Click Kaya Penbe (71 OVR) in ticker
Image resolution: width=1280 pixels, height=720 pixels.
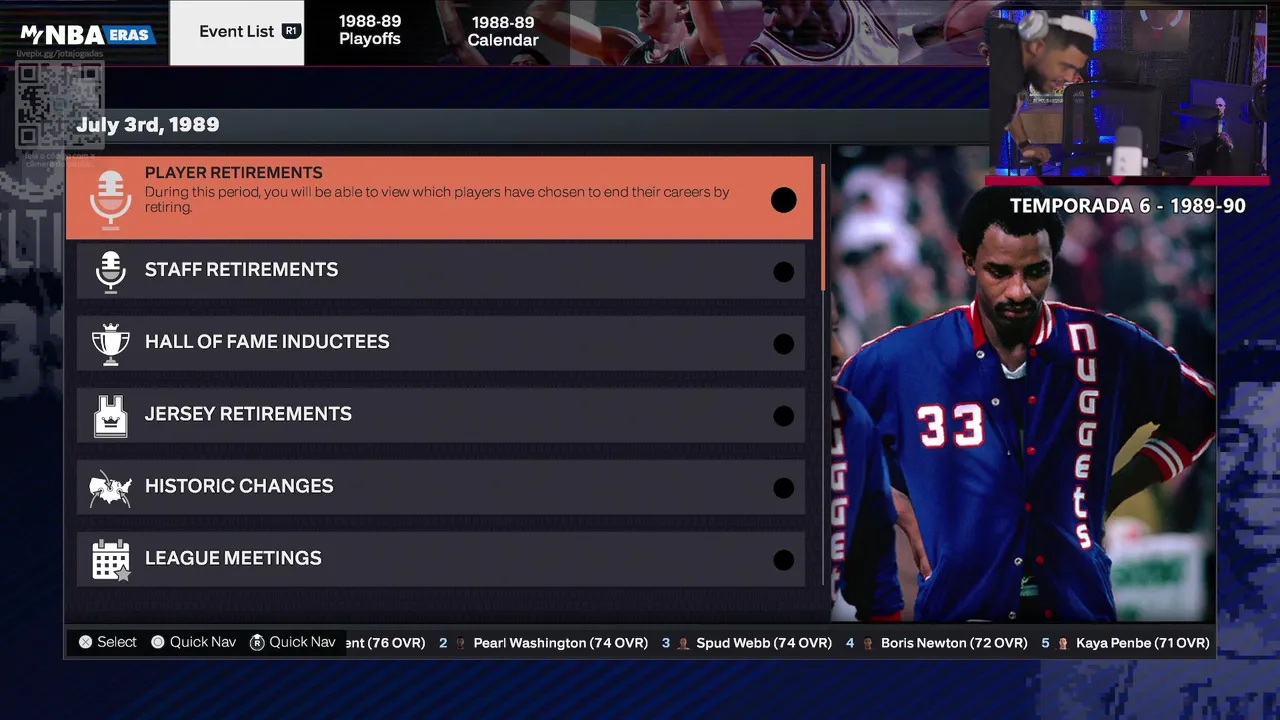click(x=1142, y=643)
